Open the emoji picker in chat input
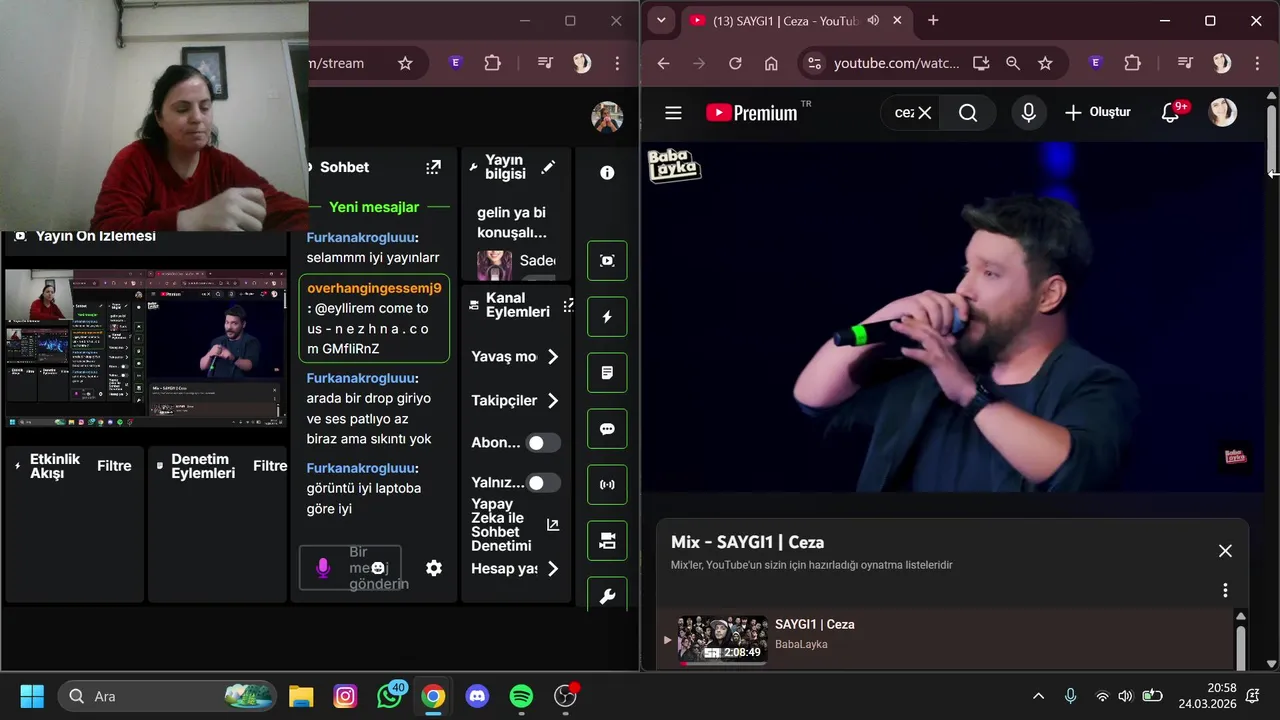1280x720 pixels. pyautogui.click(x=378, y=568)
